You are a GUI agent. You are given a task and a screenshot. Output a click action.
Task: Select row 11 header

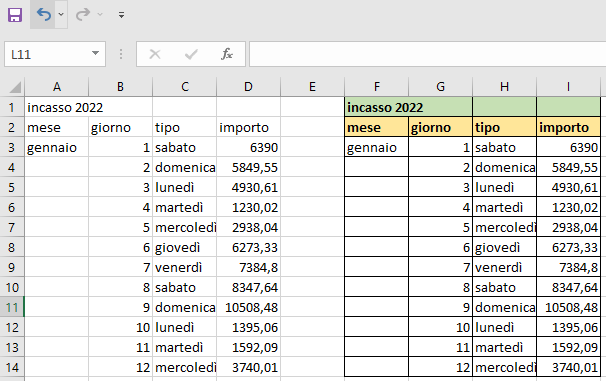[12, 307]
